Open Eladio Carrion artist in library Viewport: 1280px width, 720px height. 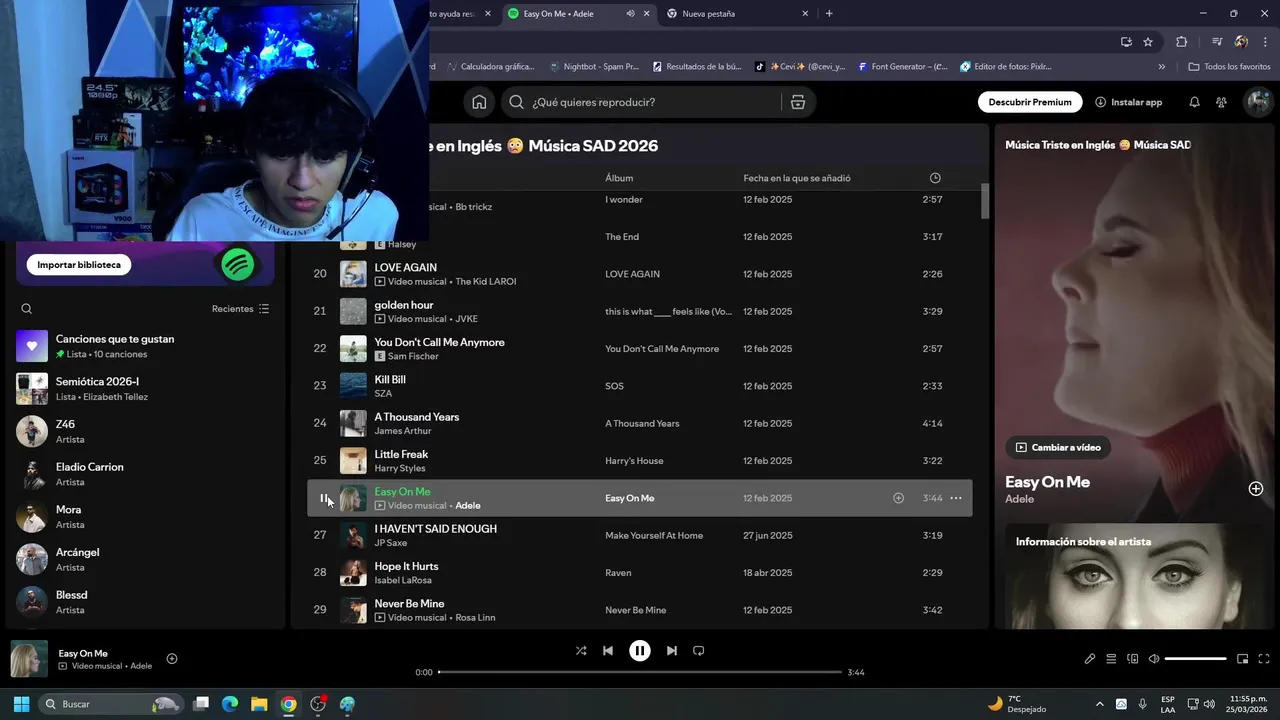[x=144, y=474]
